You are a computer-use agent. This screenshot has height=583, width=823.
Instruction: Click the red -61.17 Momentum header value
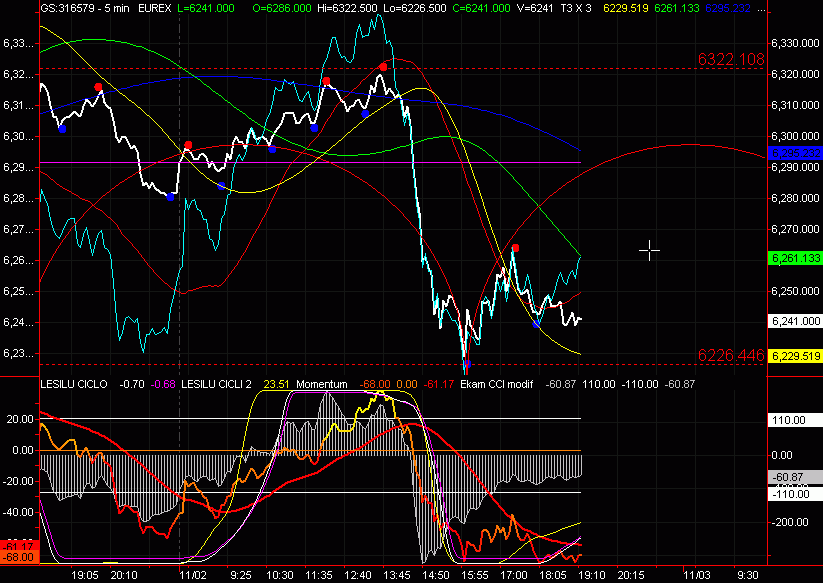[x=439, y=384]
